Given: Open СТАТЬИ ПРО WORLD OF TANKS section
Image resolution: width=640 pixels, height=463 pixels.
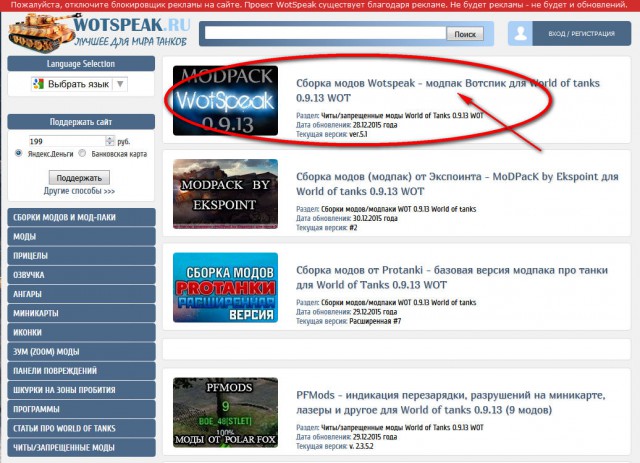Looking at the screenshot, I should click(x=81, y=428).
